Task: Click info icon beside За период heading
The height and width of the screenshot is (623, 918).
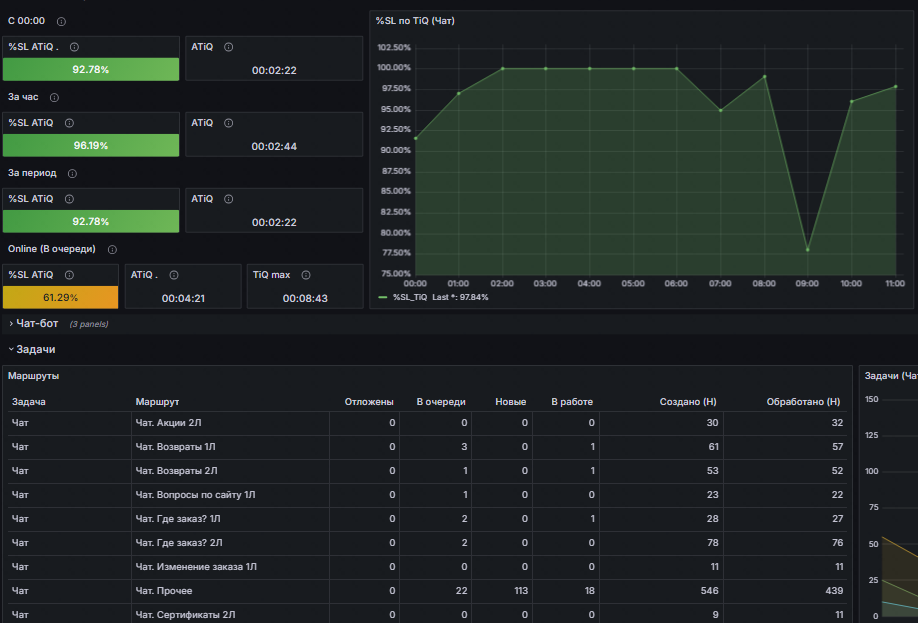Action: [x=72, y=174]
